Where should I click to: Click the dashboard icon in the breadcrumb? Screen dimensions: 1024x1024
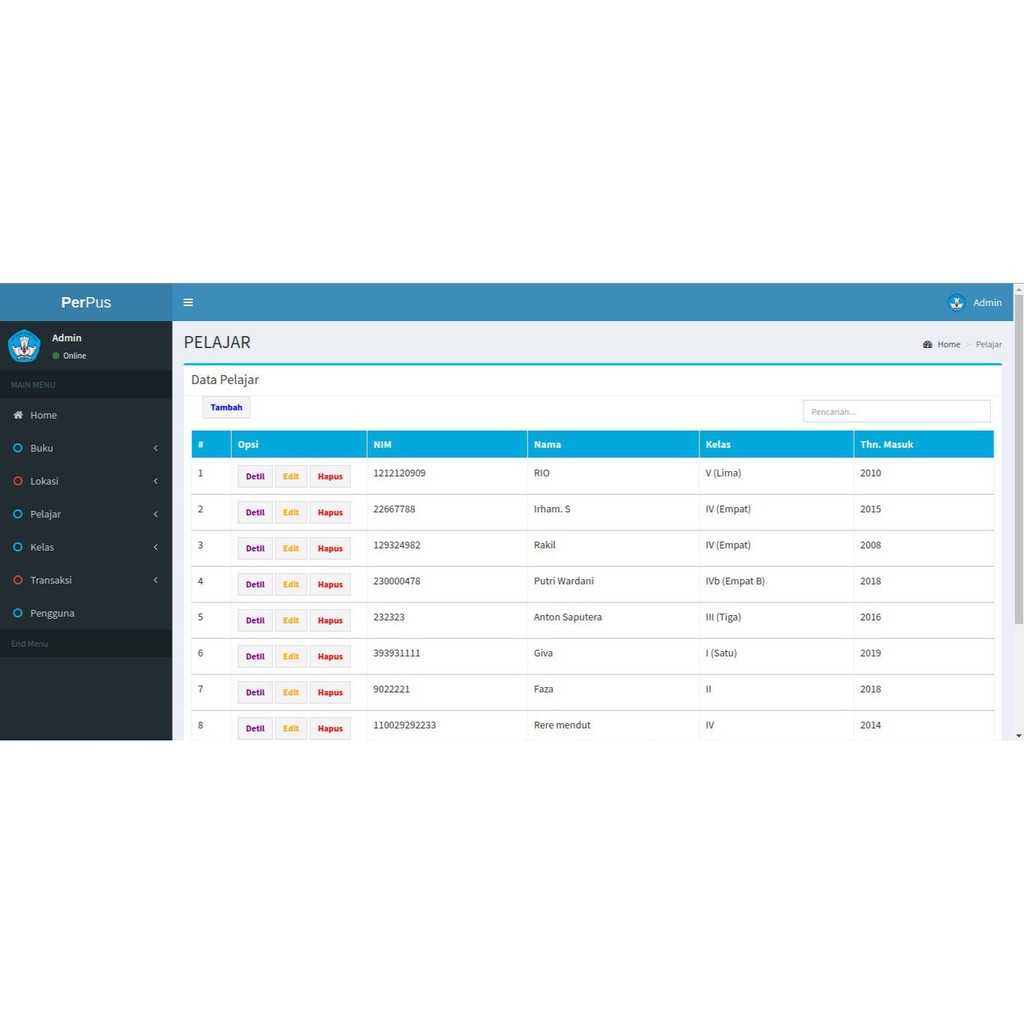[x=927, y=344]
